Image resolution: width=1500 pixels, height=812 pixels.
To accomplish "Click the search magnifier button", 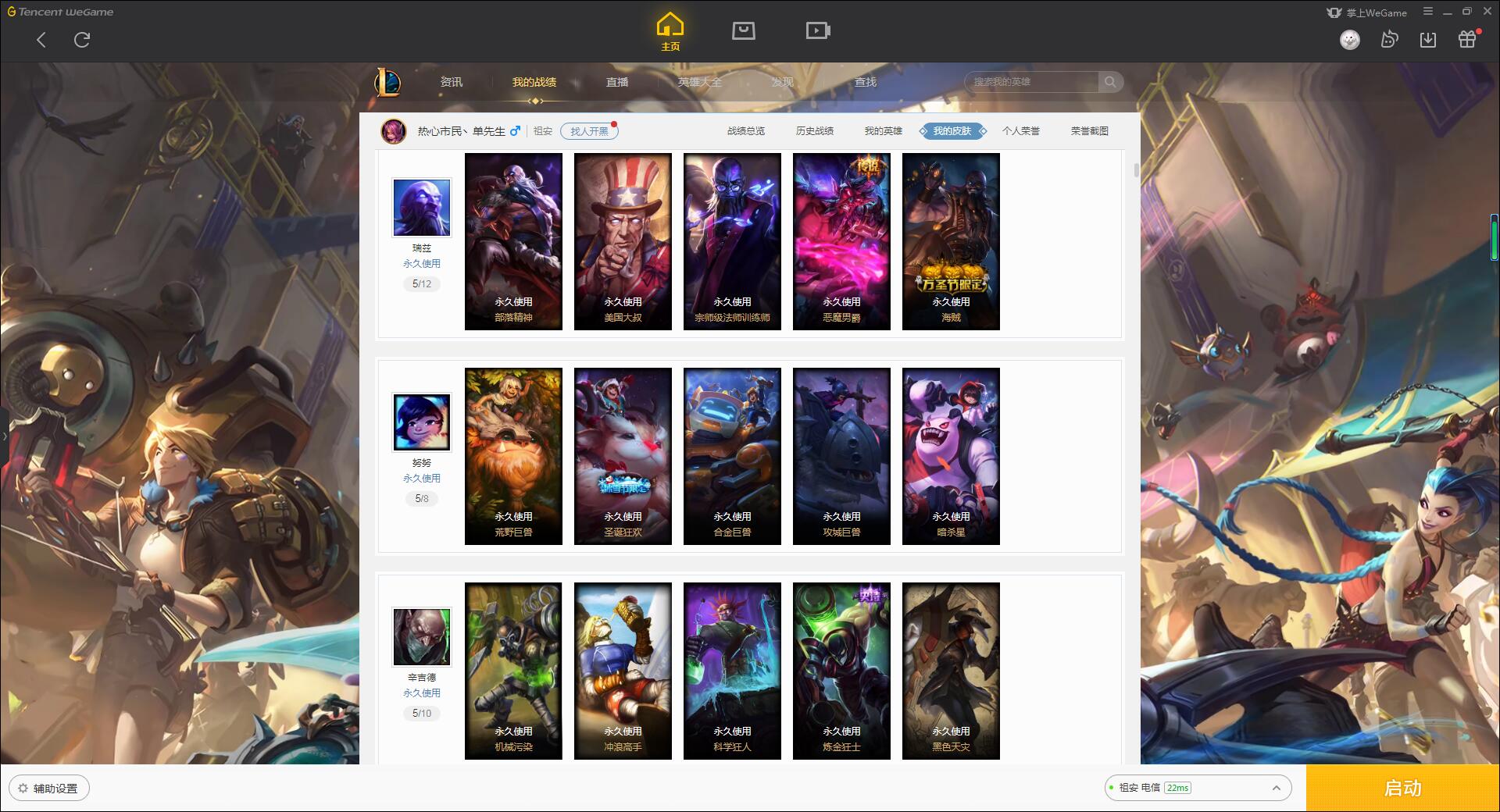I will click(1110, 82).
